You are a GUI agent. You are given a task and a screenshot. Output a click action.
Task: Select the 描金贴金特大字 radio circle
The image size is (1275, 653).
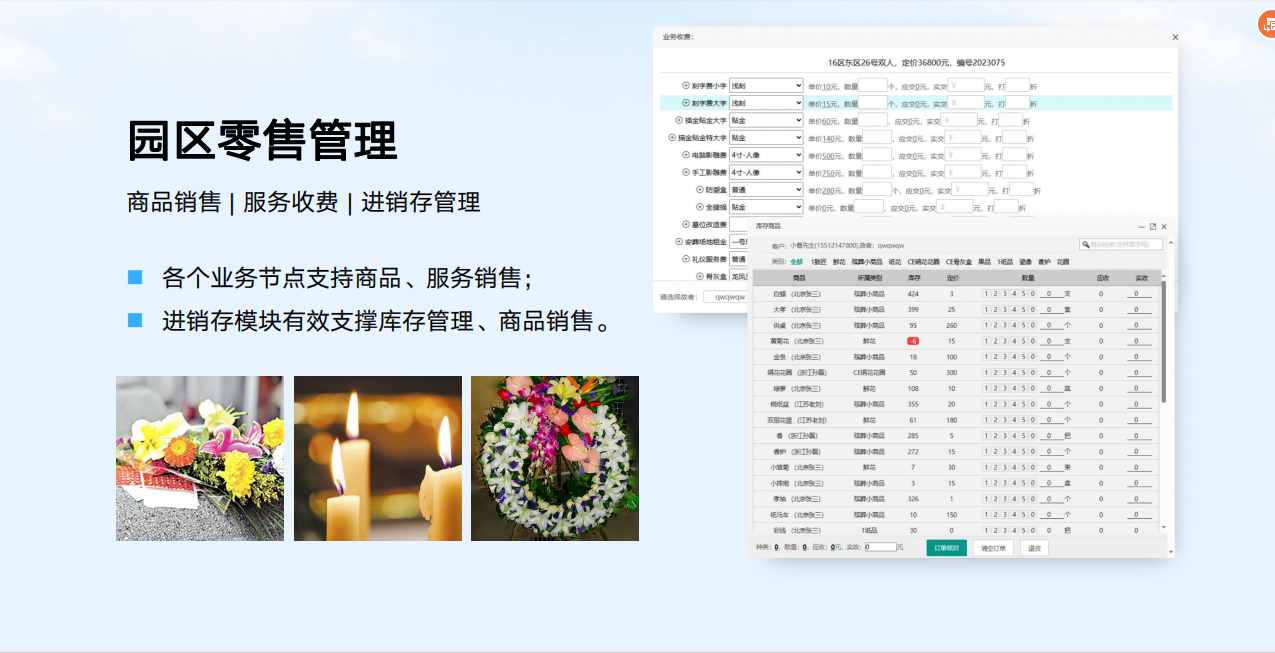point(672,137)
